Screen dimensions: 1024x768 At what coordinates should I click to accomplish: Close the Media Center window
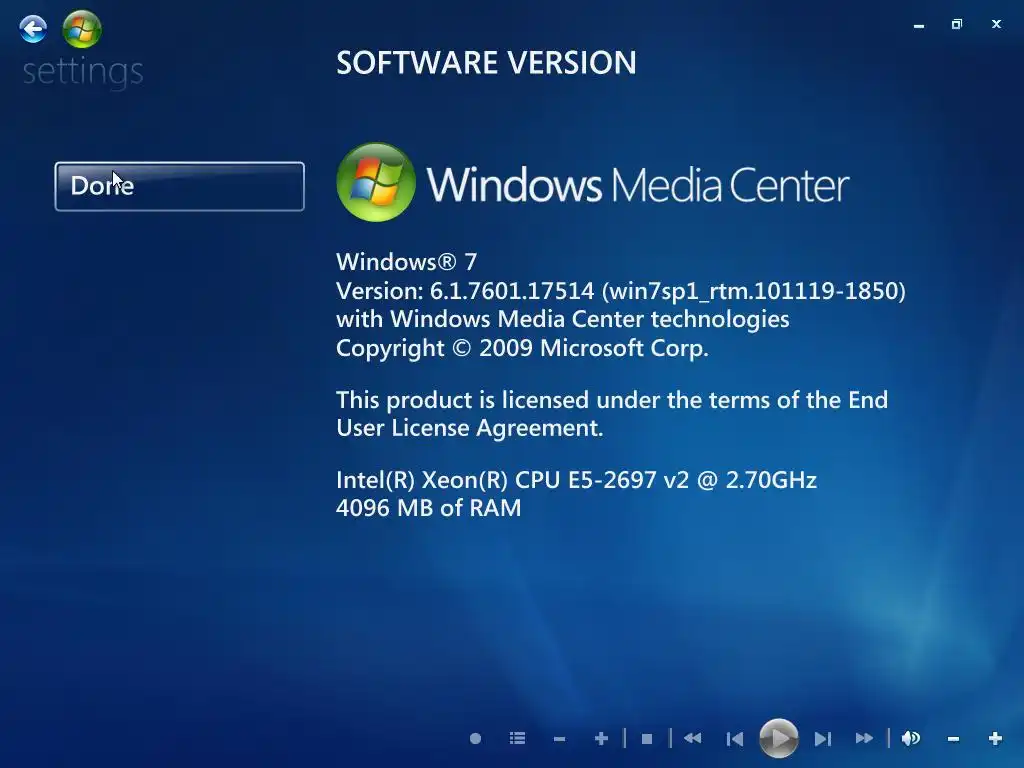click(996, 24)
